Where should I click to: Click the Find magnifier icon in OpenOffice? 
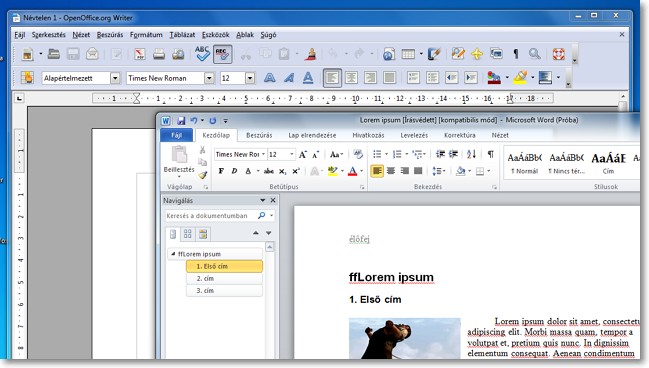[535, 54]
